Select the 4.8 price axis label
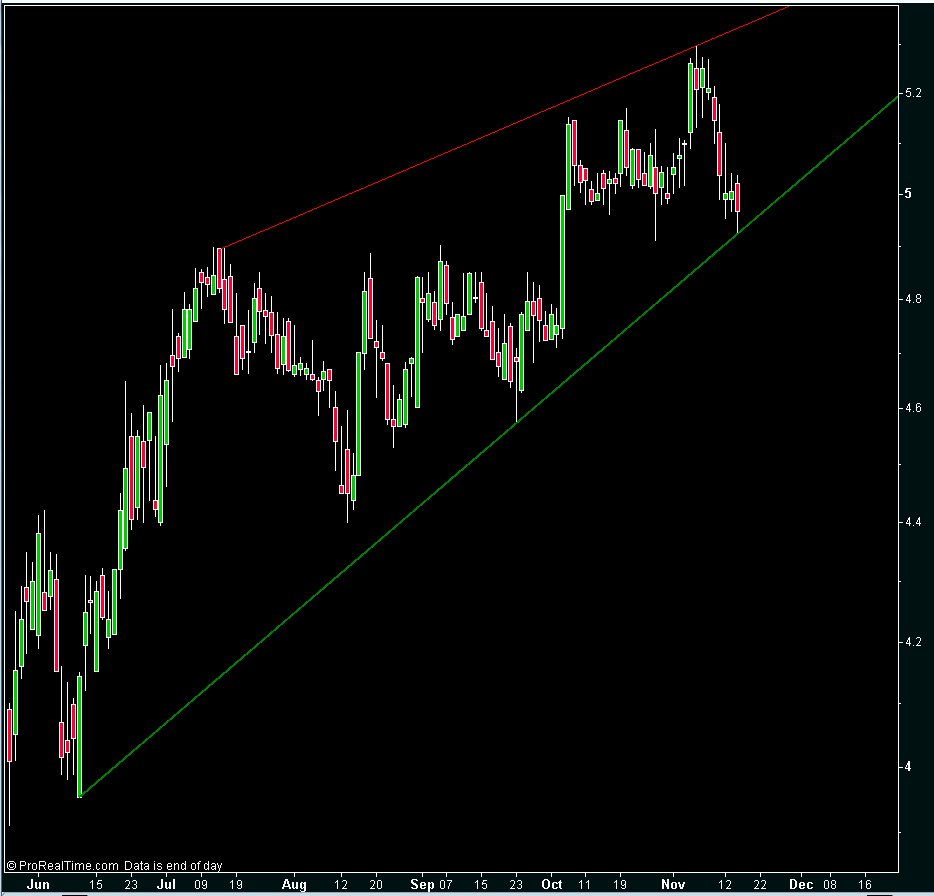The image size is (934, 896). click(x=913, y=299)
